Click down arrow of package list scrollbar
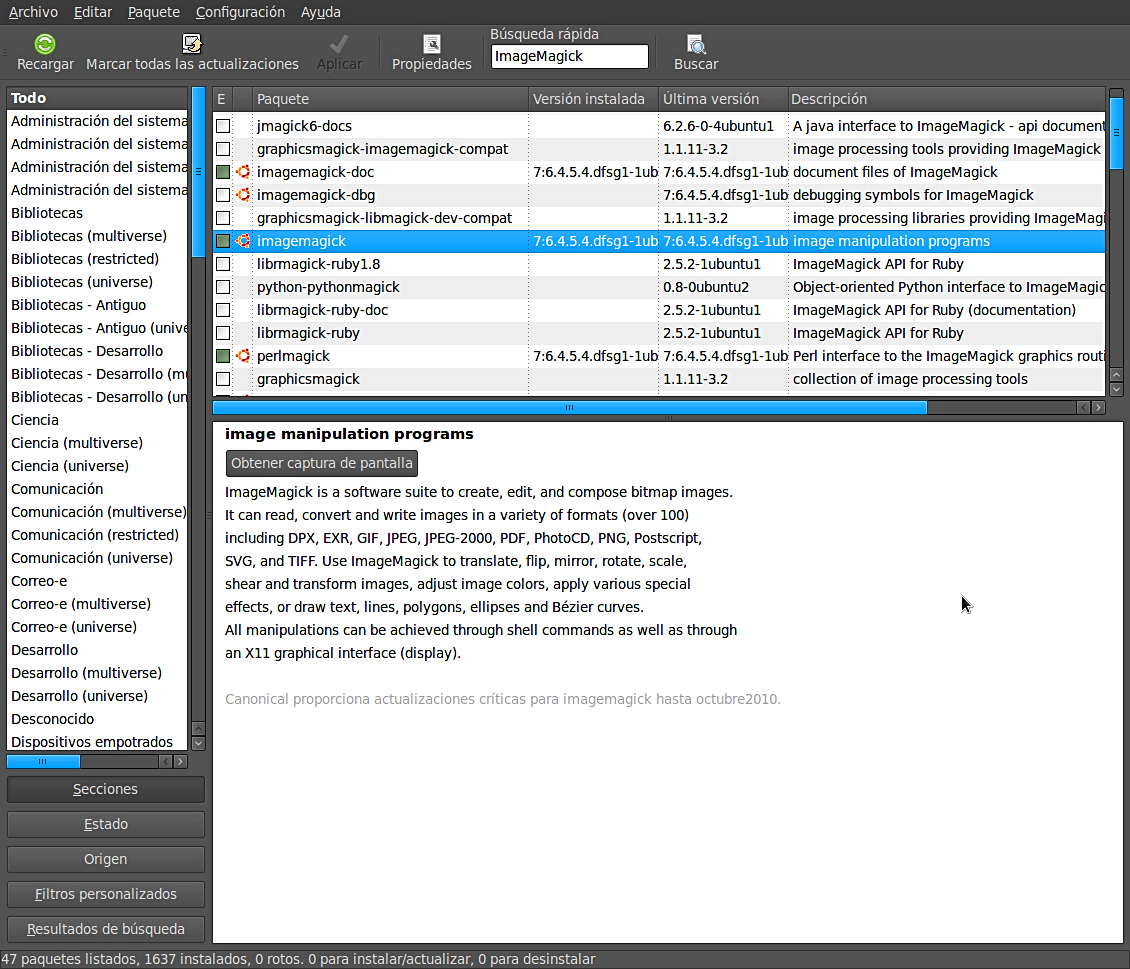Screen dimensions: 1130x969 tap(1116, 390)
